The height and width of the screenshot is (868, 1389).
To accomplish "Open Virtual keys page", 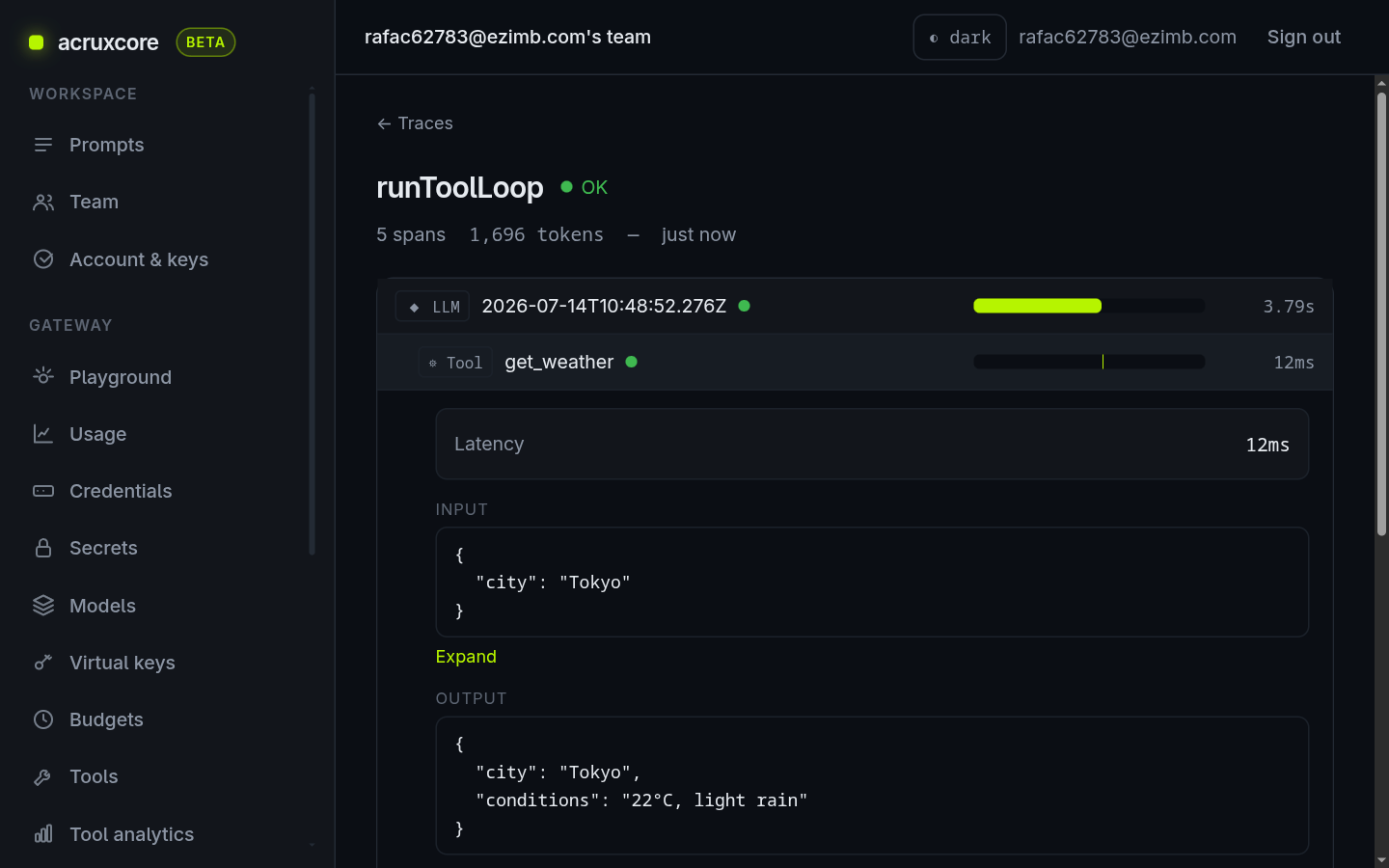I will 123,663.
